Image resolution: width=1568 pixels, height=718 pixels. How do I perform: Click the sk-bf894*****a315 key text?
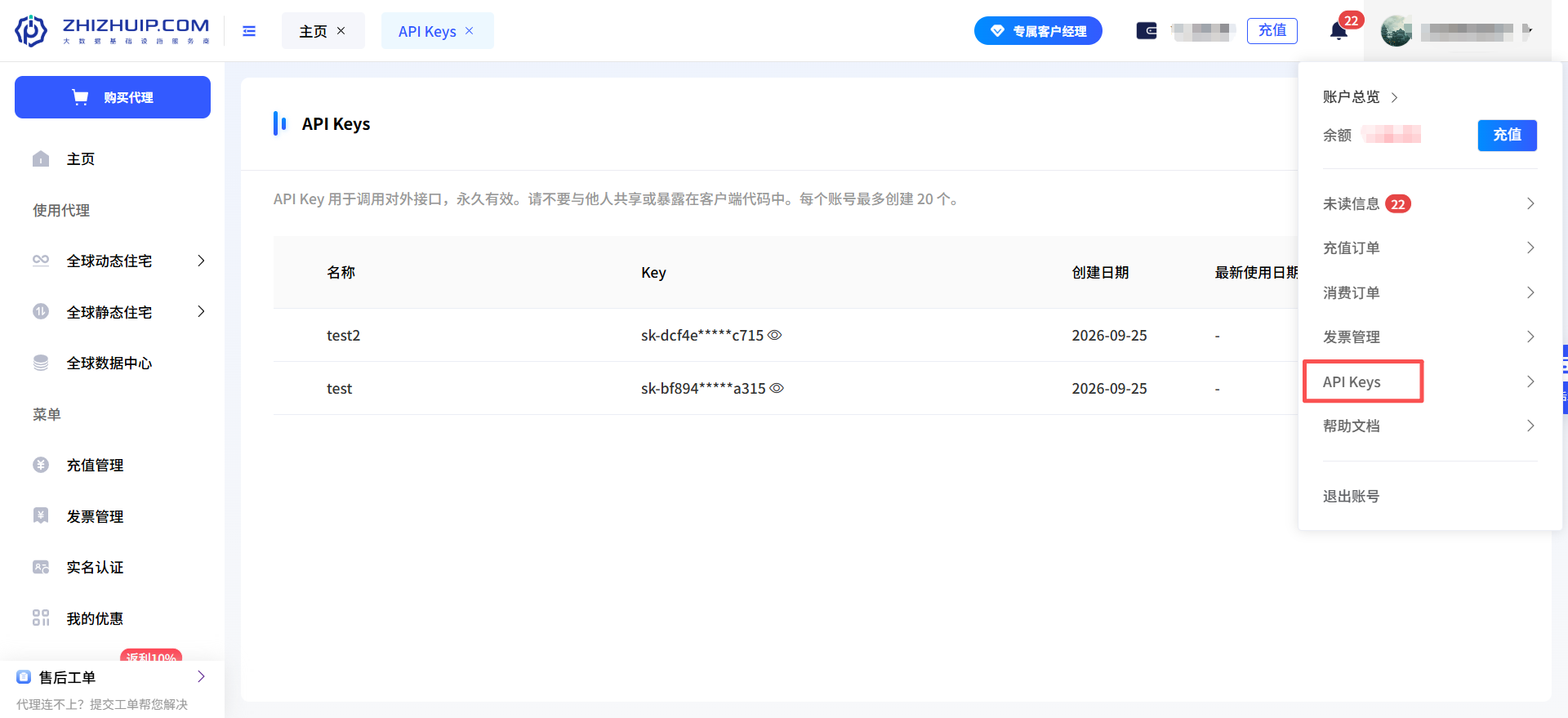click(703, 388)
